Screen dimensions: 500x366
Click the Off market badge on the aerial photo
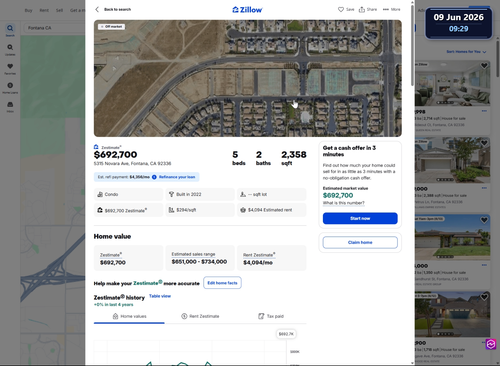pos(112,26)
